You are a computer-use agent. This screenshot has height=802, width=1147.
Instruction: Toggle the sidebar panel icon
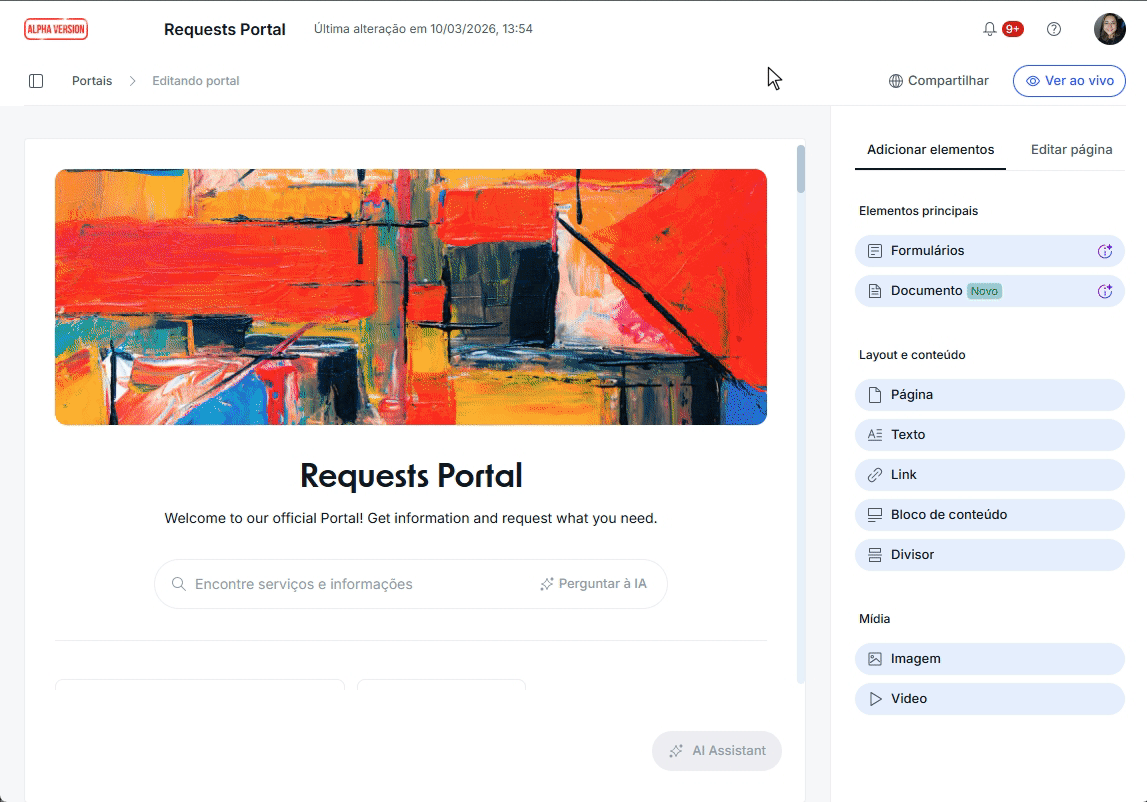tap(36, 81)
